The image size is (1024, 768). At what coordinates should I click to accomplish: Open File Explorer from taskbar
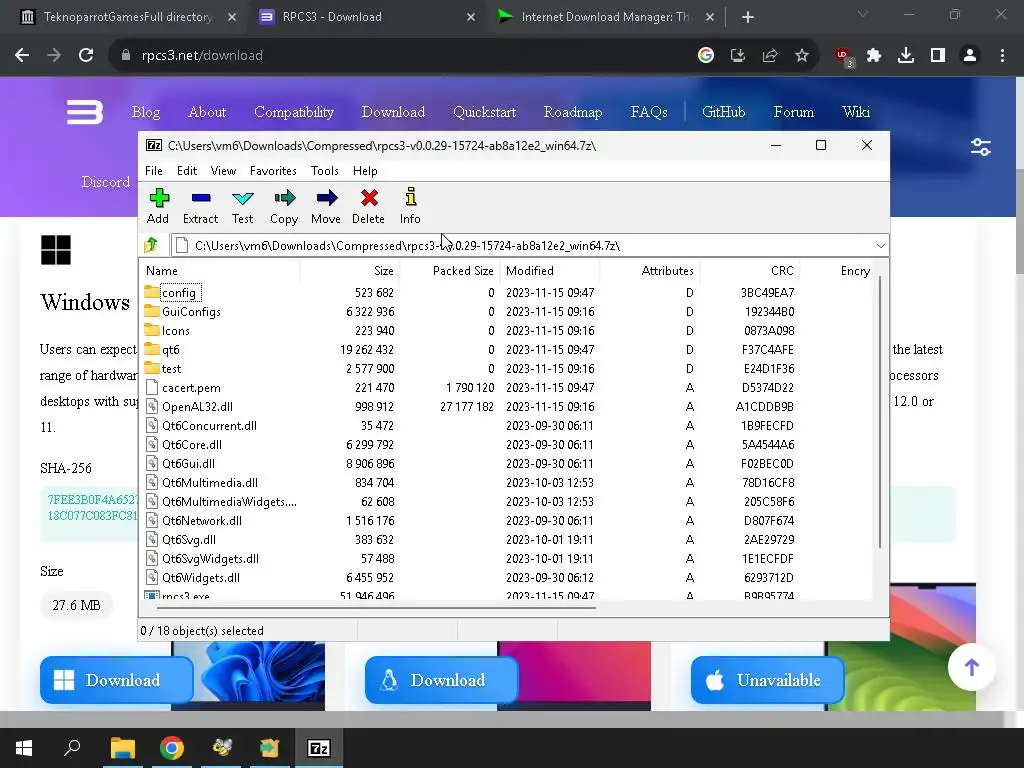click(x=122, y=748)
